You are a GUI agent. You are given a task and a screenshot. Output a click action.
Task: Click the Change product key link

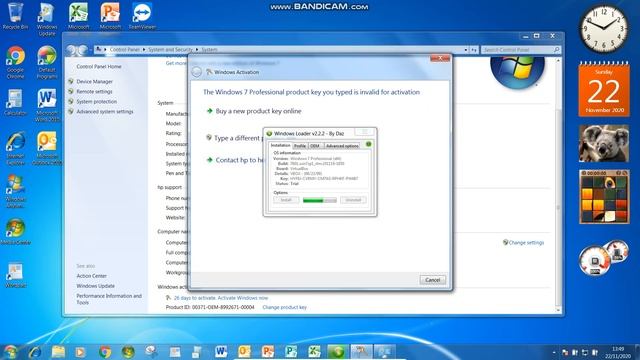(284, 307)
